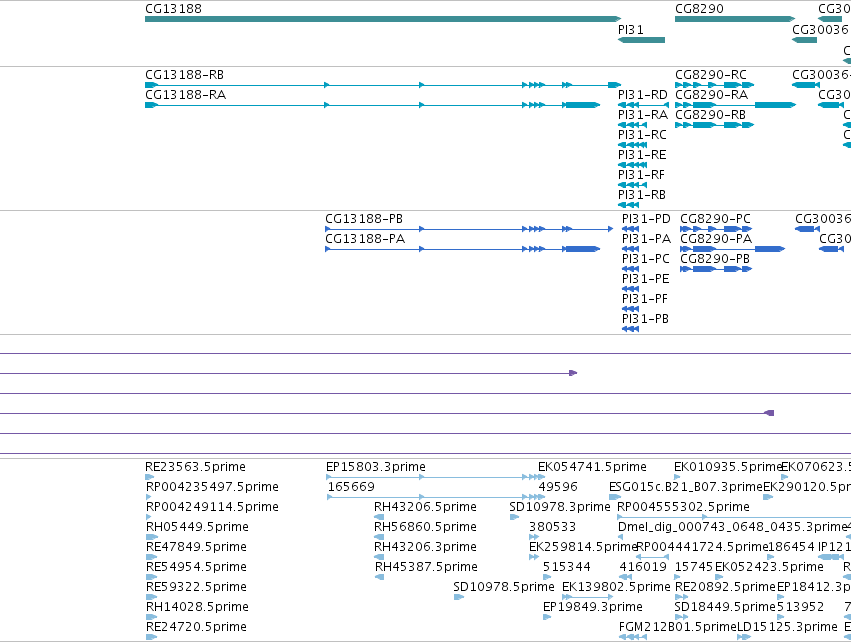Click the purple left-pointing arrow feature end
Viewport: 851px width, 642px height.
tap(769, 413)
